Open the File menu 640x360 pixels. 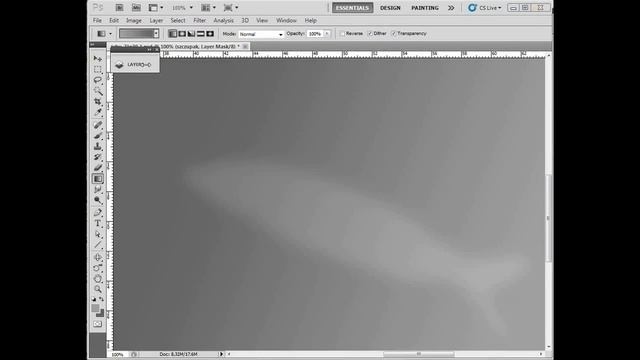click(x=97, y=20)
